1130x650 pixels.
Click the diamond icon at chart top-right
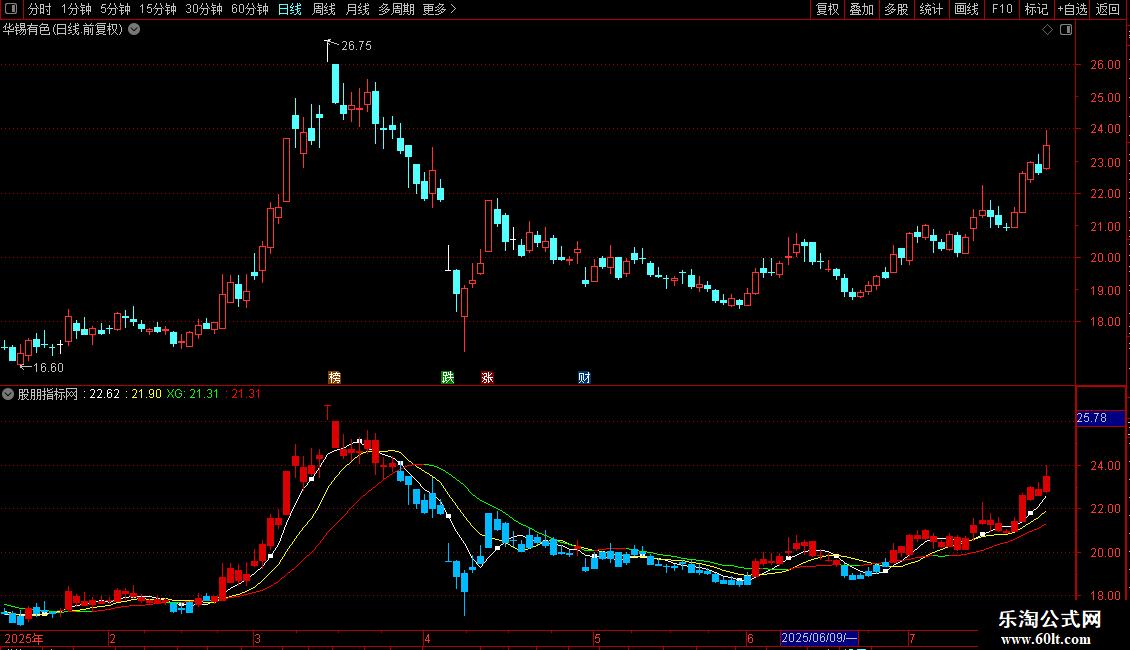tap(1048, 29)
